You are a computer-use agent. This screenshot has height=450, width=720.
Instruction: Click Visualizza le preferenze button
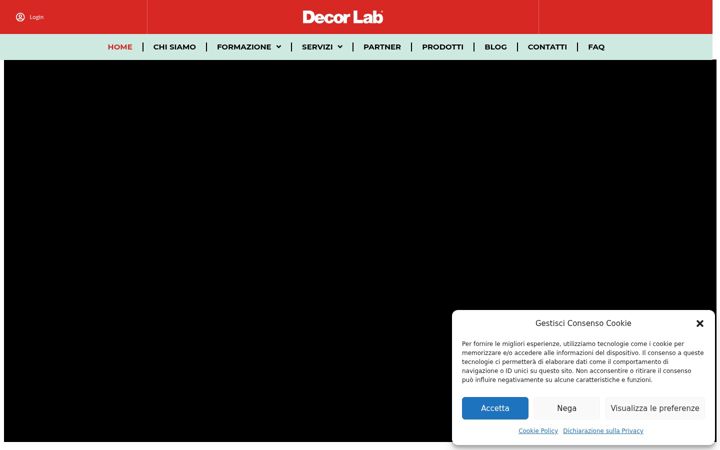655,408
